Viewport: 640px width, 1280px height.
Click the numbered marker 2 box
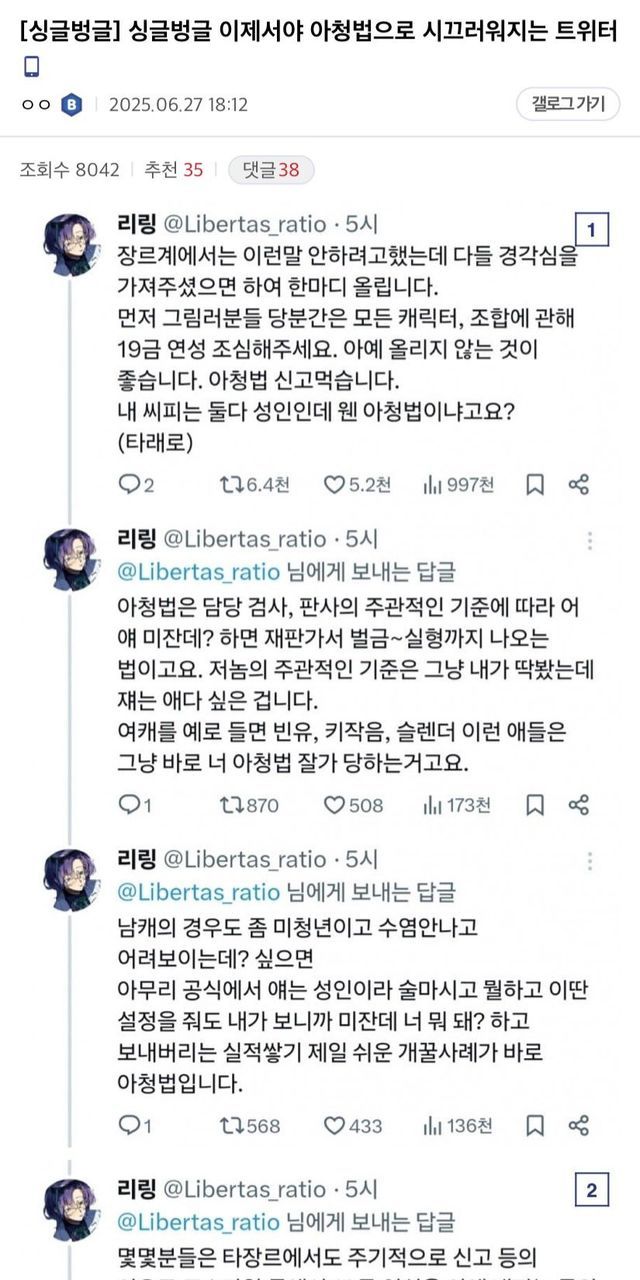click(x=591, y=1191)
